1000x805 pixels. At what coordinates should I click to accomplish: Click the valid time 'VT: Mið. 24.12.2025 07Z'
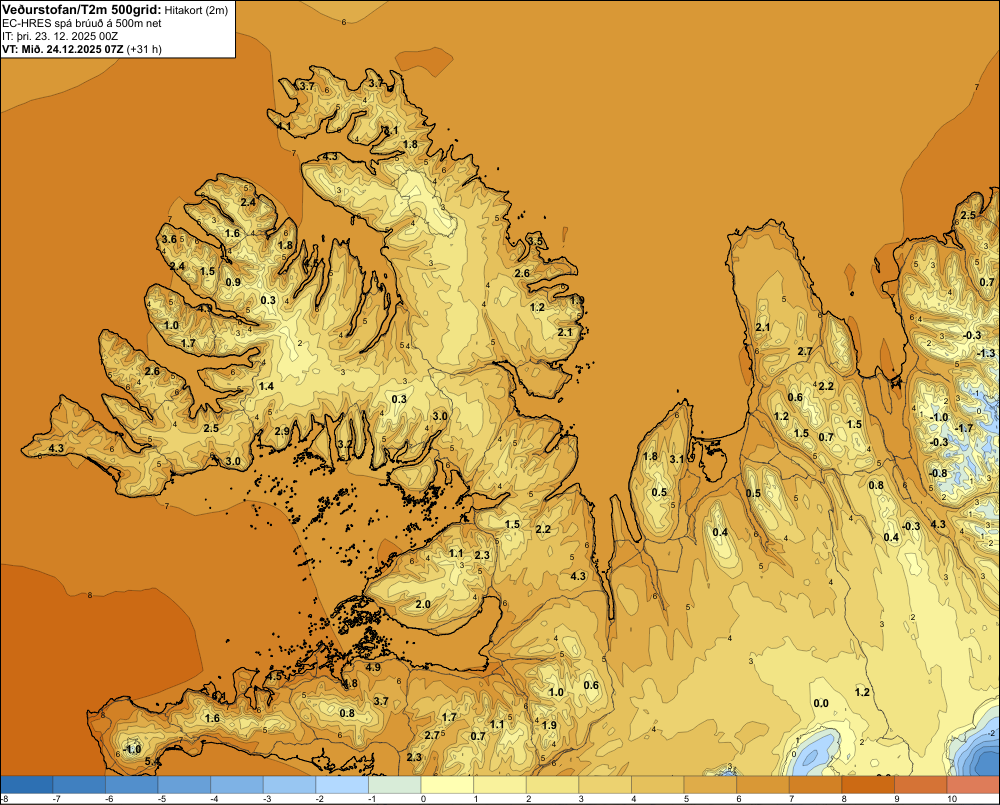coord(63,49)
